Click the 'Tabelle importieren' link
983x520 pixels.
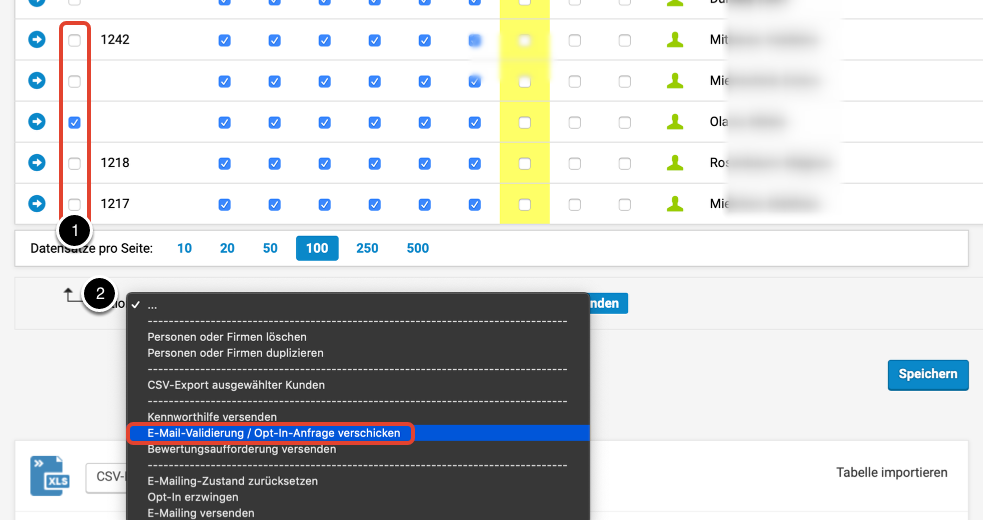(x=891, y=472)
